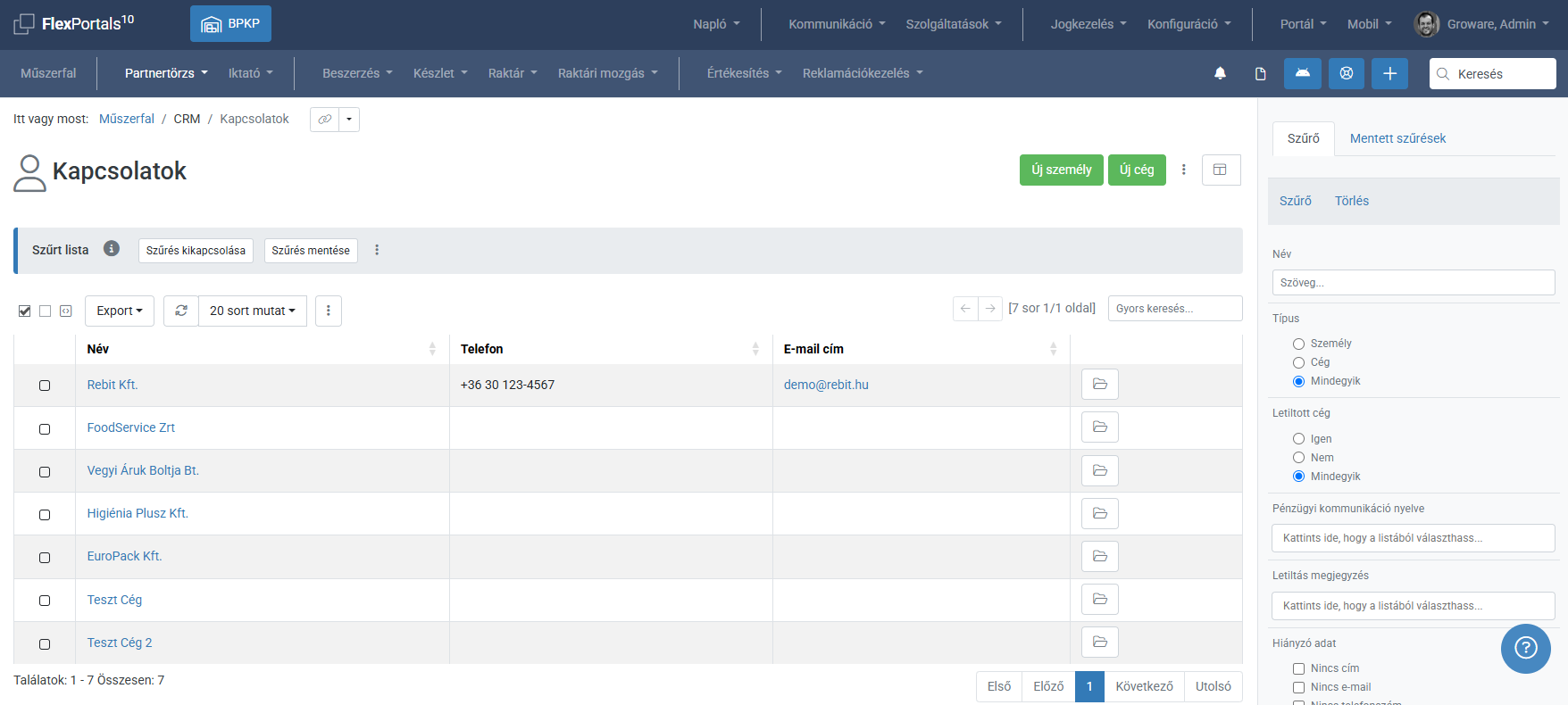Expand the Raktári mozgás menu
The width and height of the screenshot is (1568, 705).
(608, 73)
